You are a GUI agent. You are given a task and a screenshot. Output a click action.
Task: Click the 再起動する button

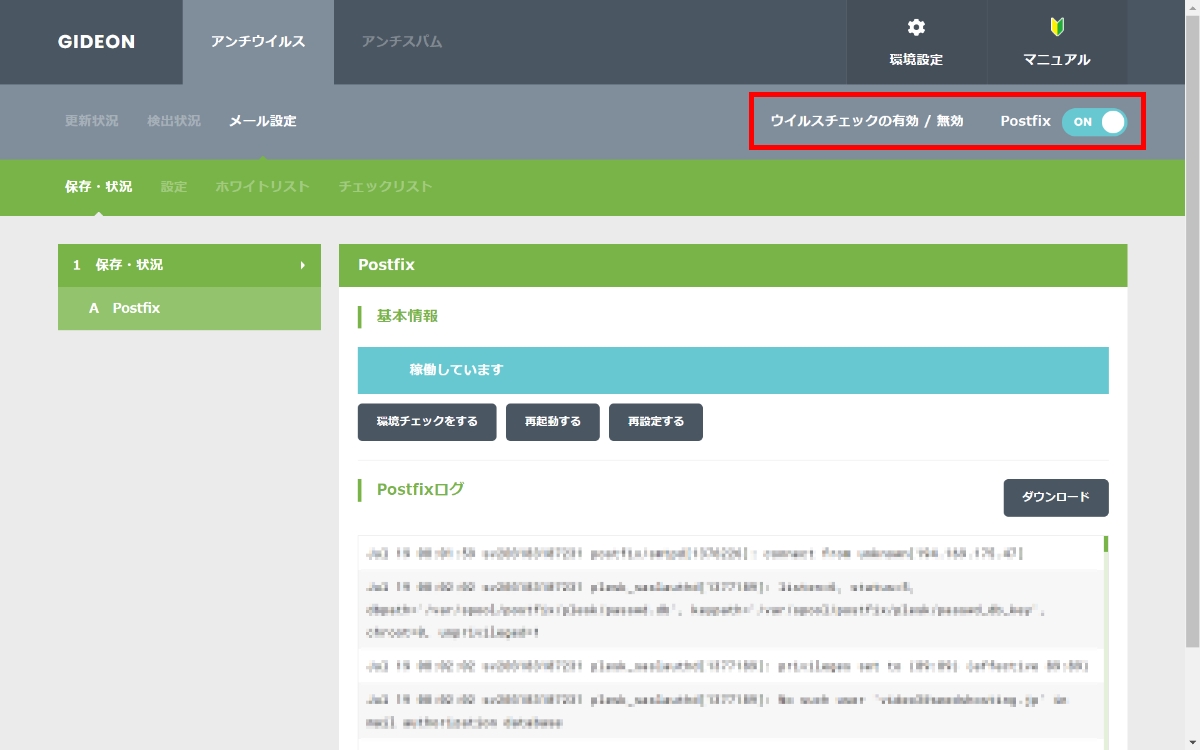[x=553, y=422]
